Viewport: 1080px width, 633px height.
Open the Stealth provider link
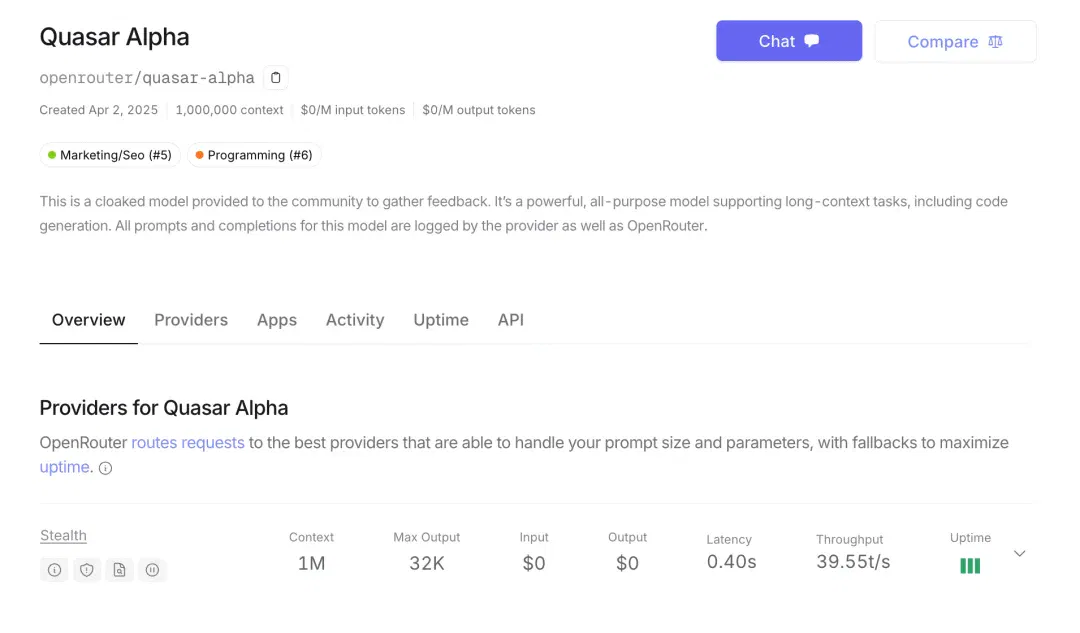tap(63, 535)
